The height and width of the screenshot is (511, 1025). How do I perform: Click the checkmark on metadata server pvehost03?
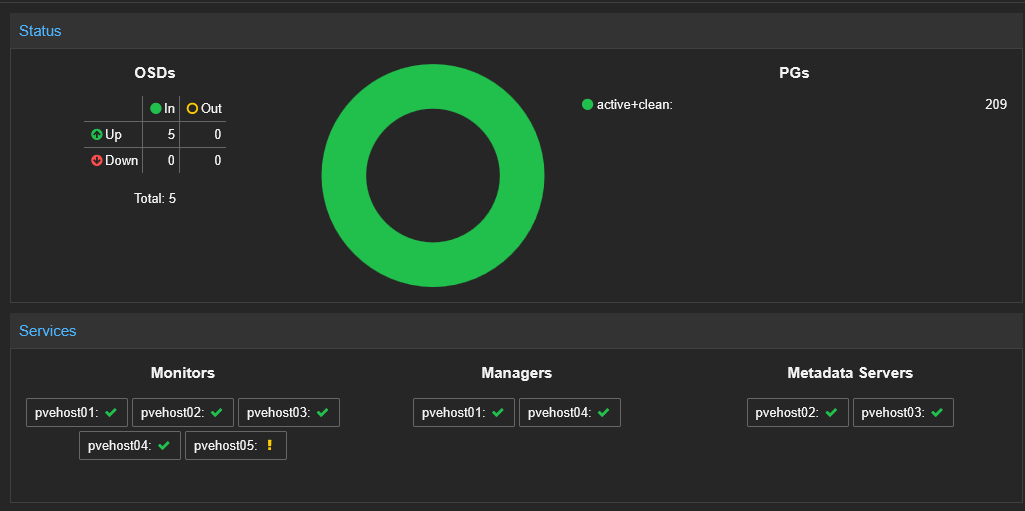(x=937, y=412)
